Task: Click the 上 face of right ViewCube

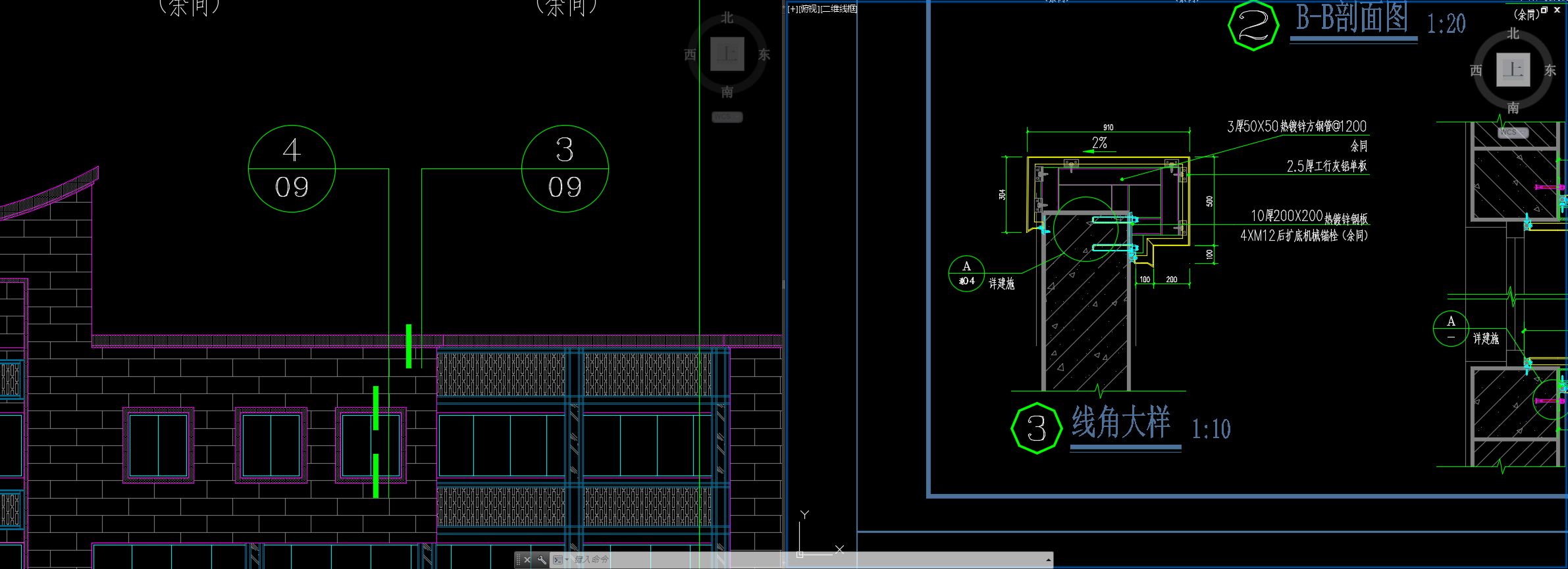Action: [x=1513, y=70]
